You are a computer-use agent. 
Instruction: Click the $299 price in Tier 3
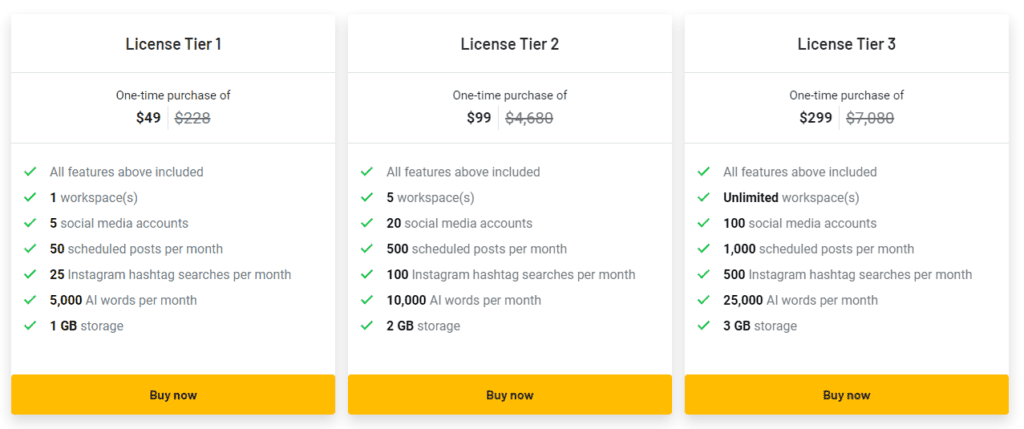[x=817, y=118]
